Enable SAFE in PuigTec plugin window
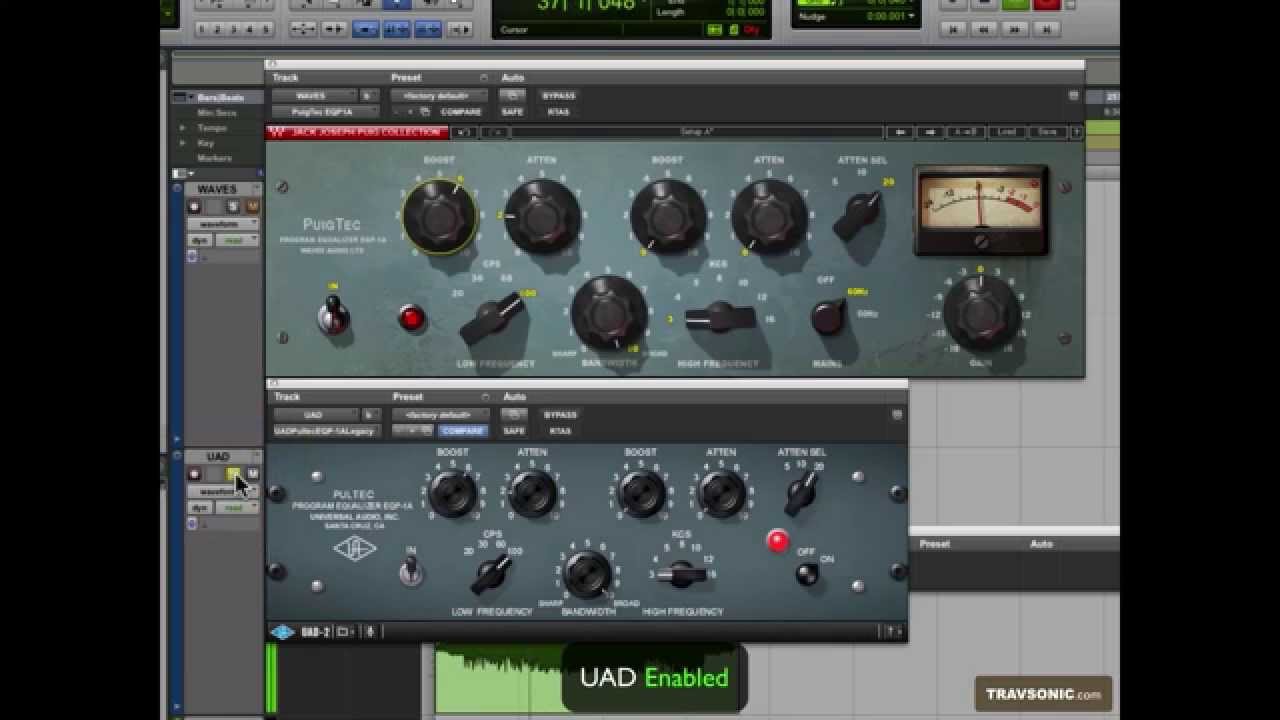 tap(513, 112)
